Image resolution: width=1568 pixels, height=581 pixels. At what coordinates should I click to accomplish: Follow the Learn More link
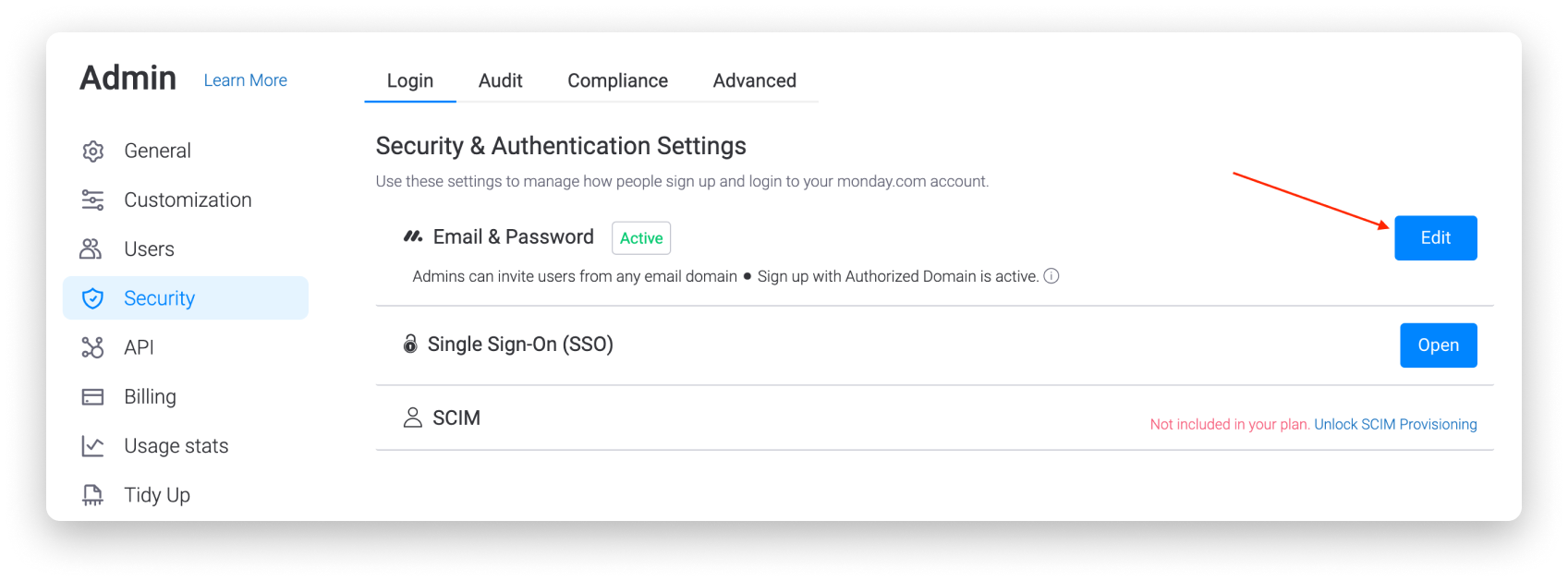[x=246, y=80]
